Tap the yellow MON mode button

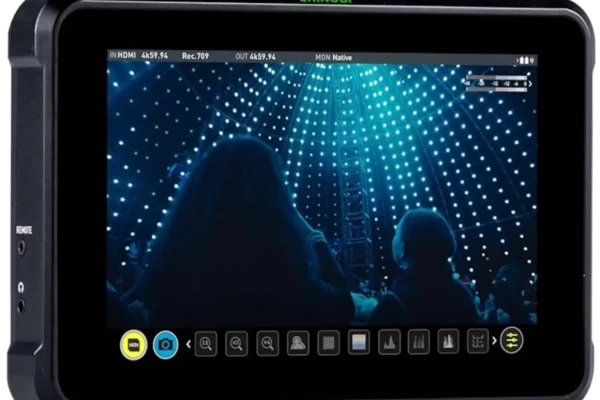click(133, 343)
